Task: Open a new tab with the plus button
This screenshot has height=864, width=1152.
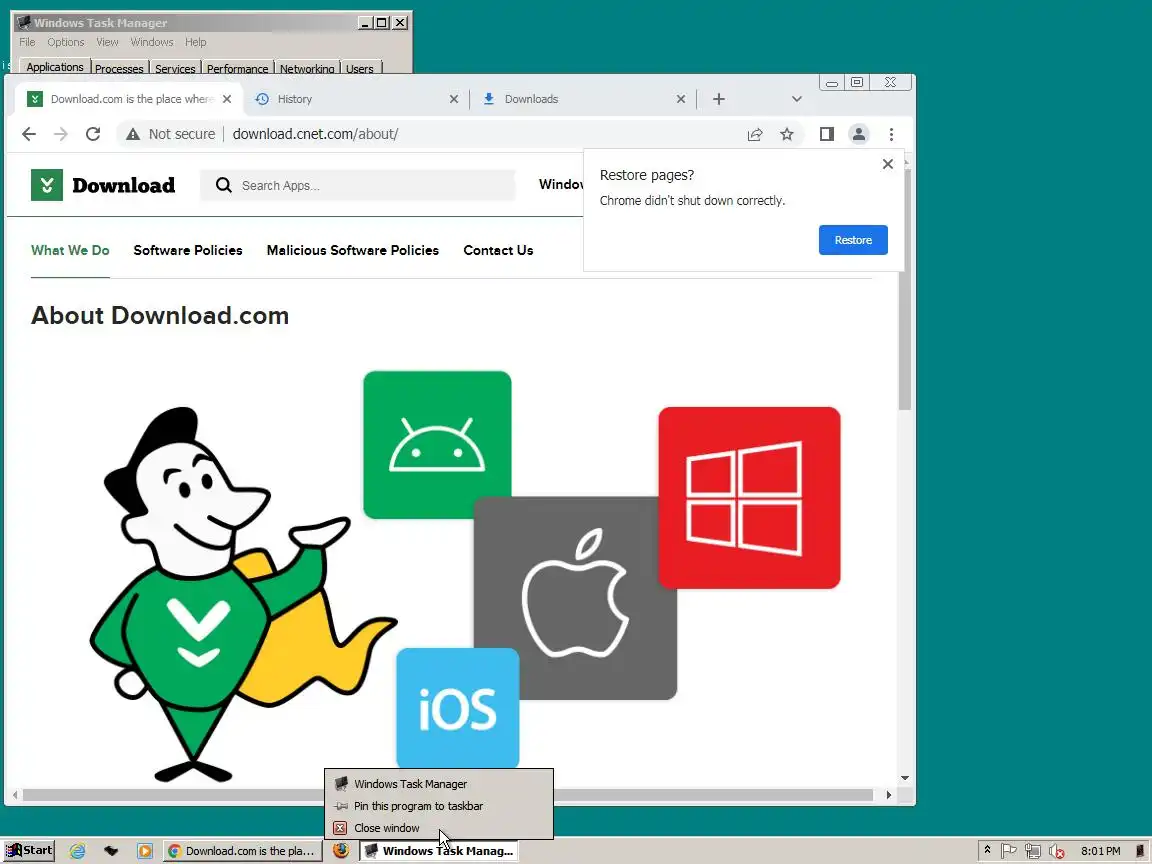Action: click(x=719, y=98)
